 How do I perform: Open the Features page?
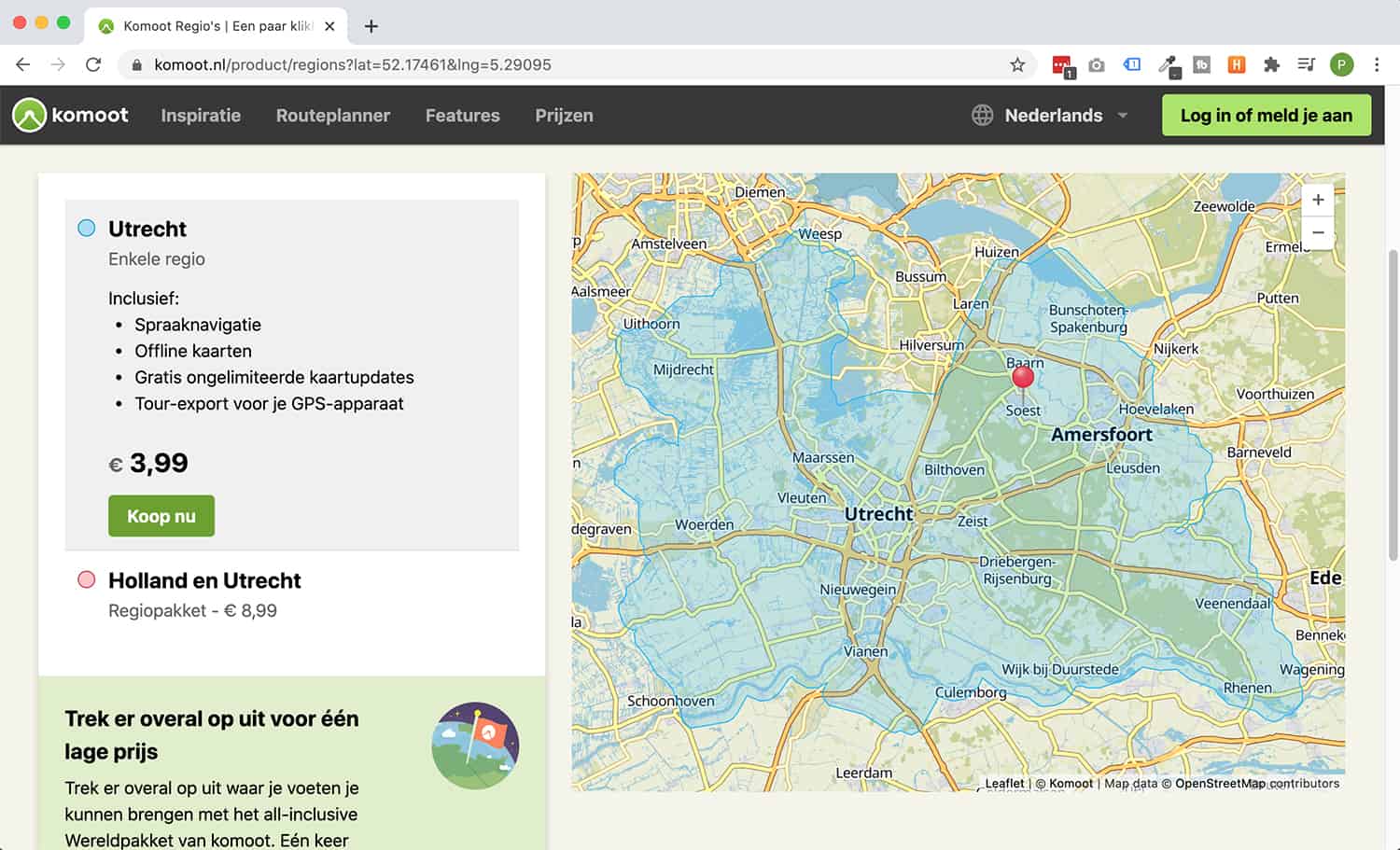463,115
